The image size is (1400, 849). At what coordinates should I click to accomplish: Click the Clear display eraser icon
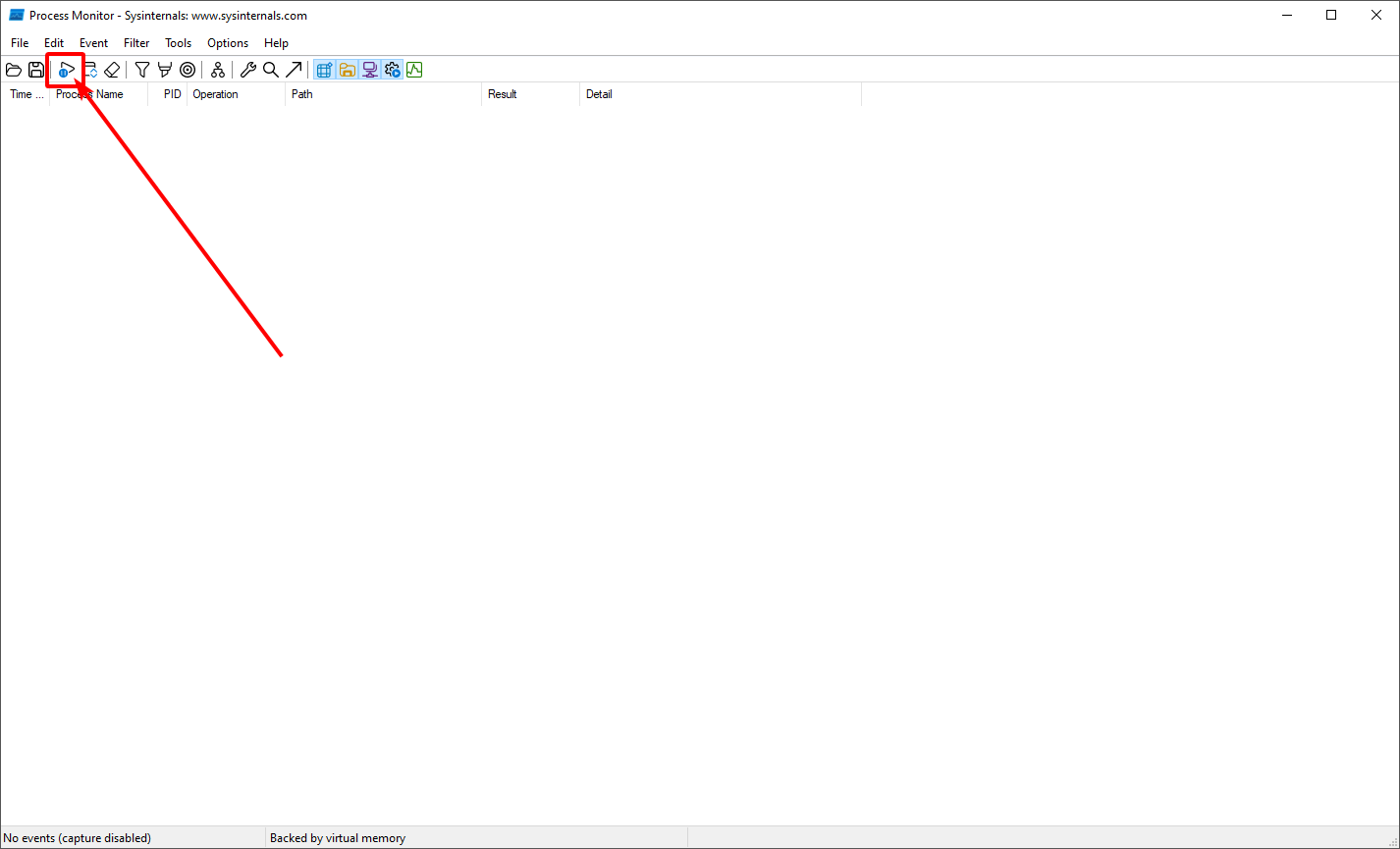[111, 69]
